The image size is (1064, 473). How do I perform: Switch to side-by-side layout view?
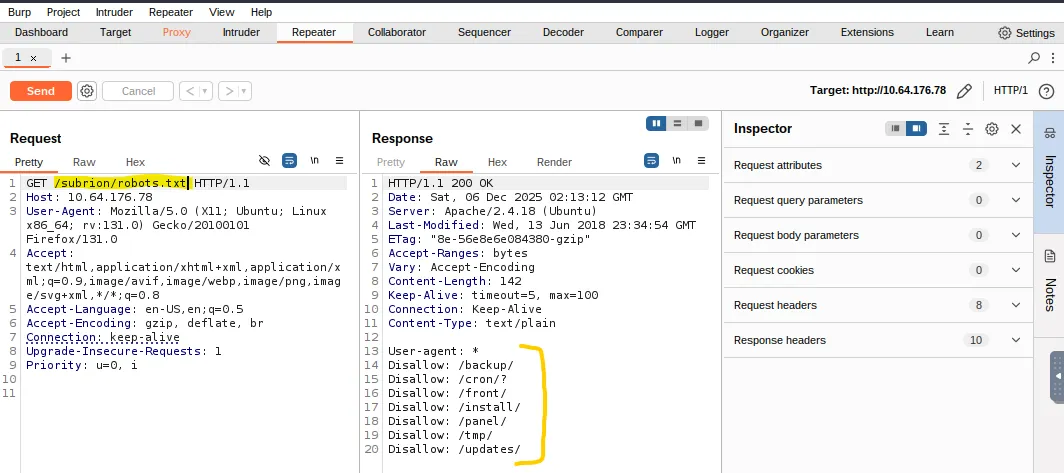(657, 123)
